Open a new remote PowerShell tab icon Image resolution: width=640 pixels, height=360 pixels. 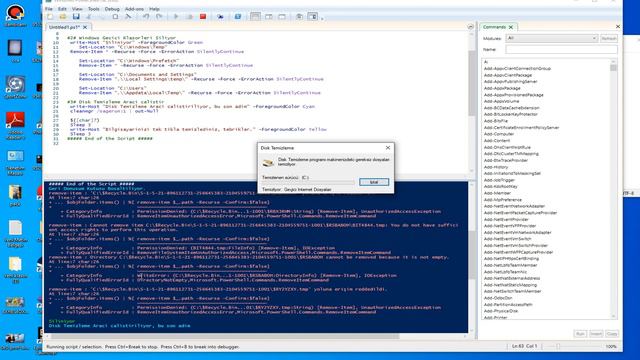(220, 17)
